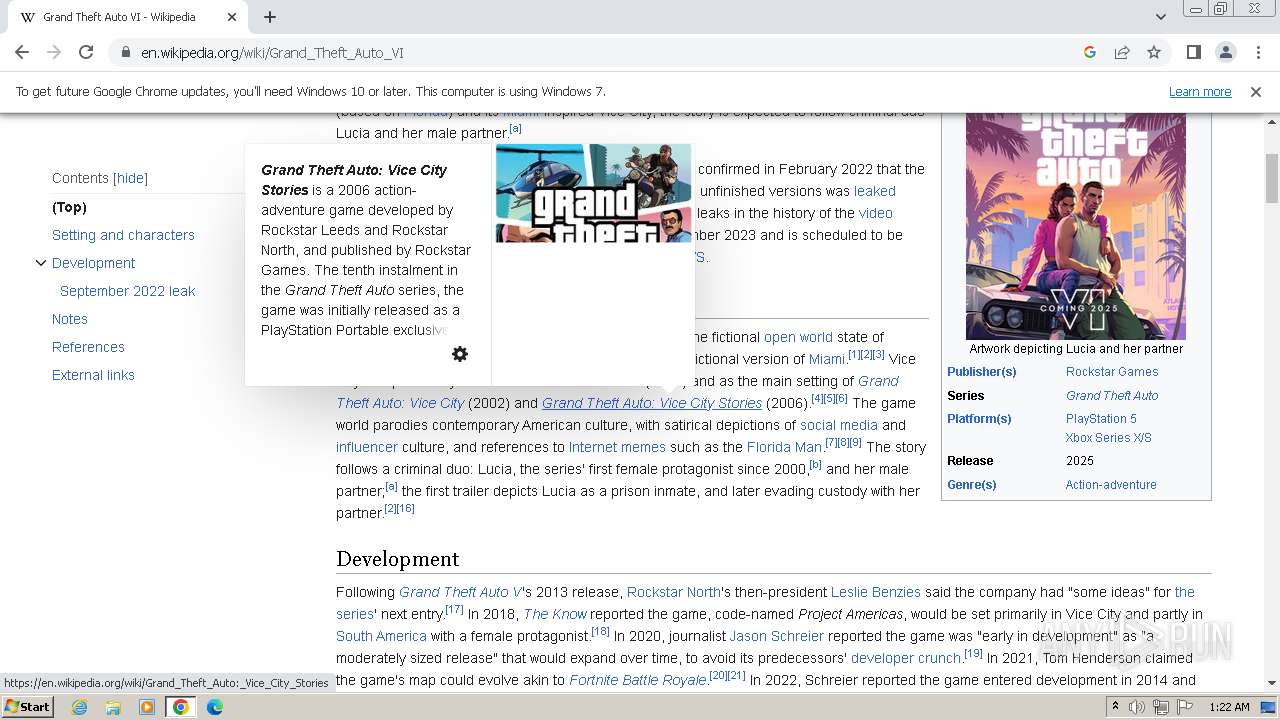Jump to References section
The height and width of the screenshot is (720, 1280).
click(88, 347)
